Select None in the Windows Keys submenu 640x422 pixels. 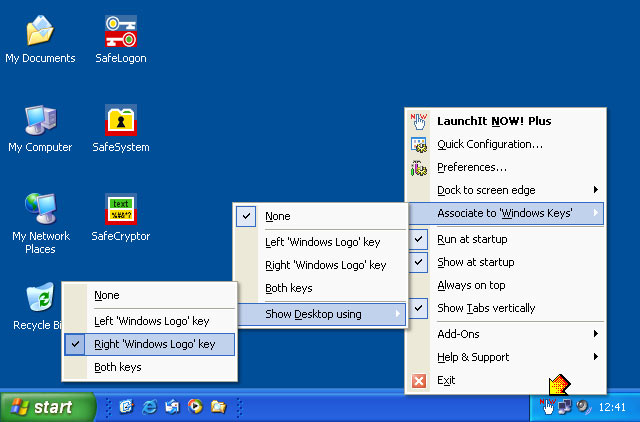tap(322, 216)
